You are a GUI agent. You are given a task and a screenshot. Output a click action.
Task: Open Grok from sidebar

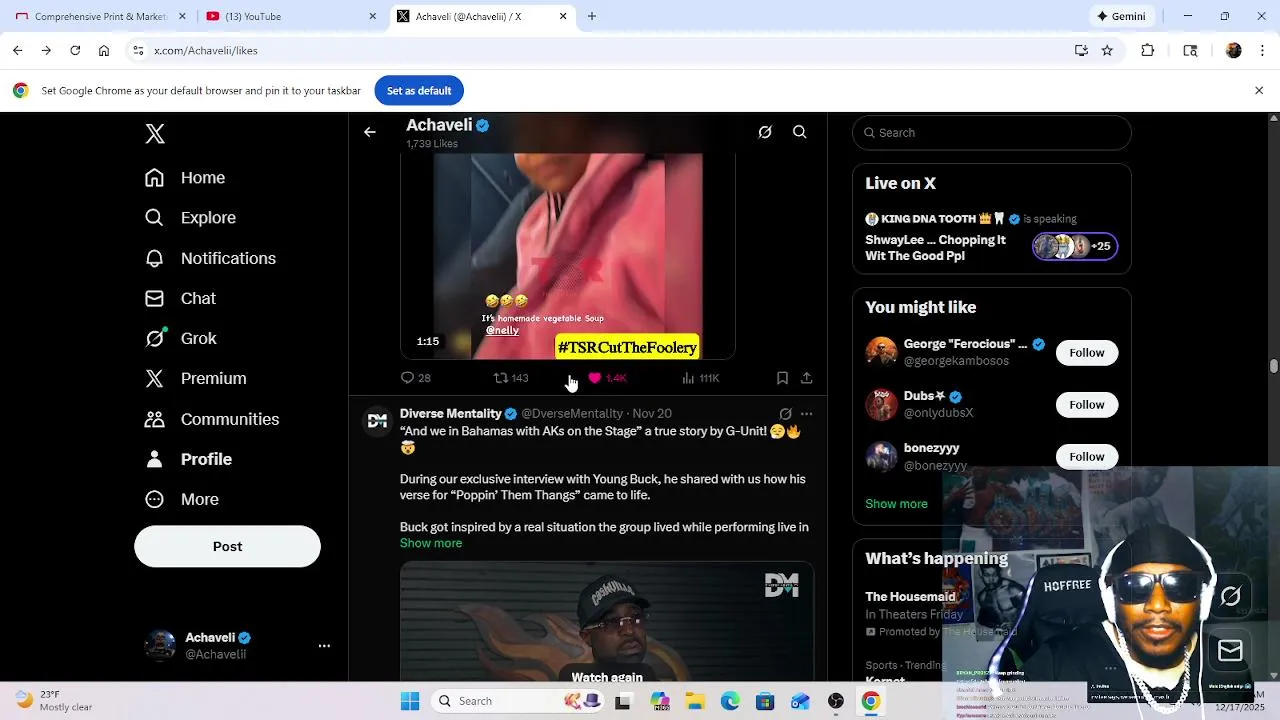[180, 338]
